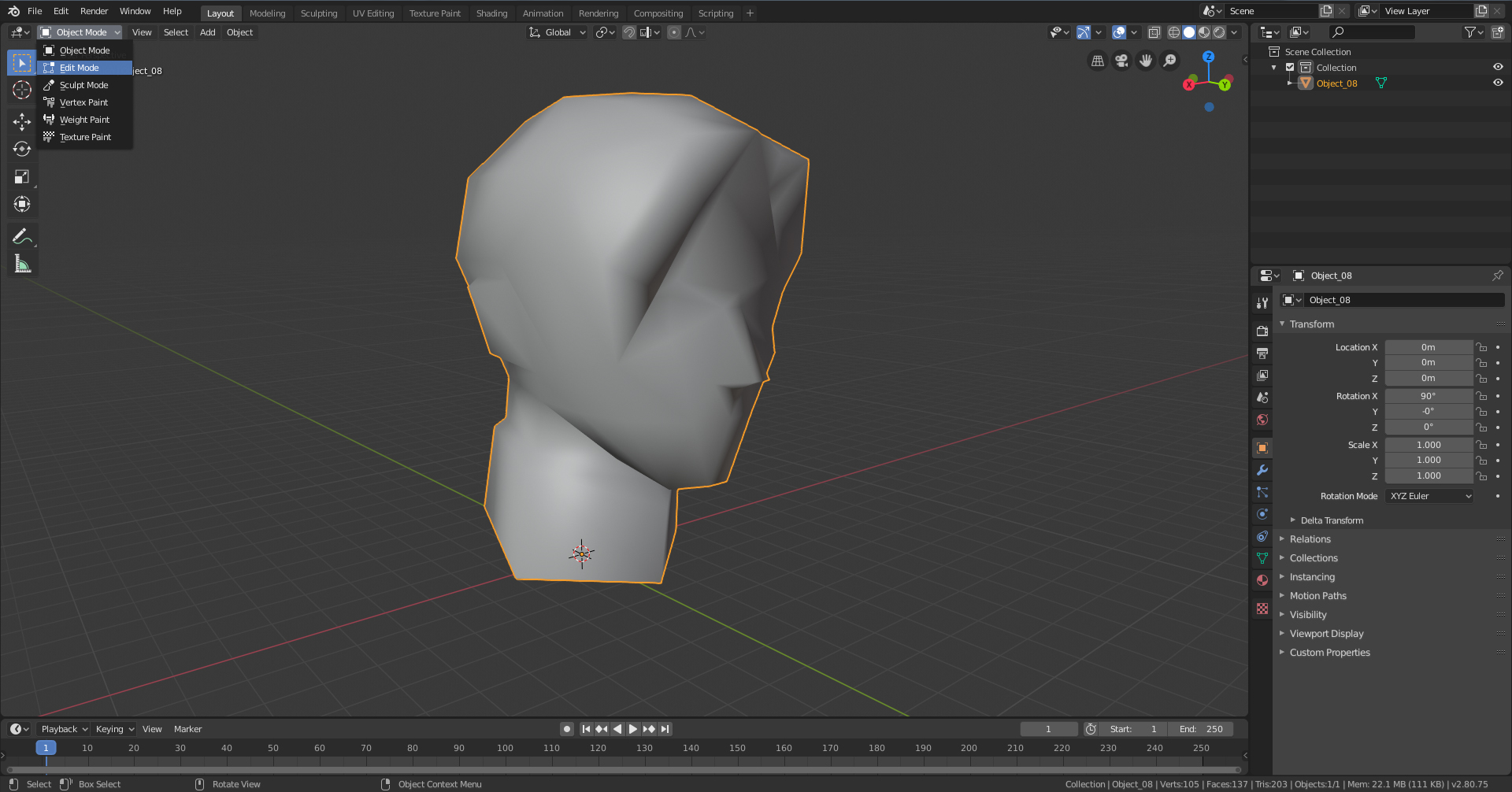The height and width of the screenshot is (792, 1512).
Task: Toggle proportional editing button
Action: [x=674, y=32]
